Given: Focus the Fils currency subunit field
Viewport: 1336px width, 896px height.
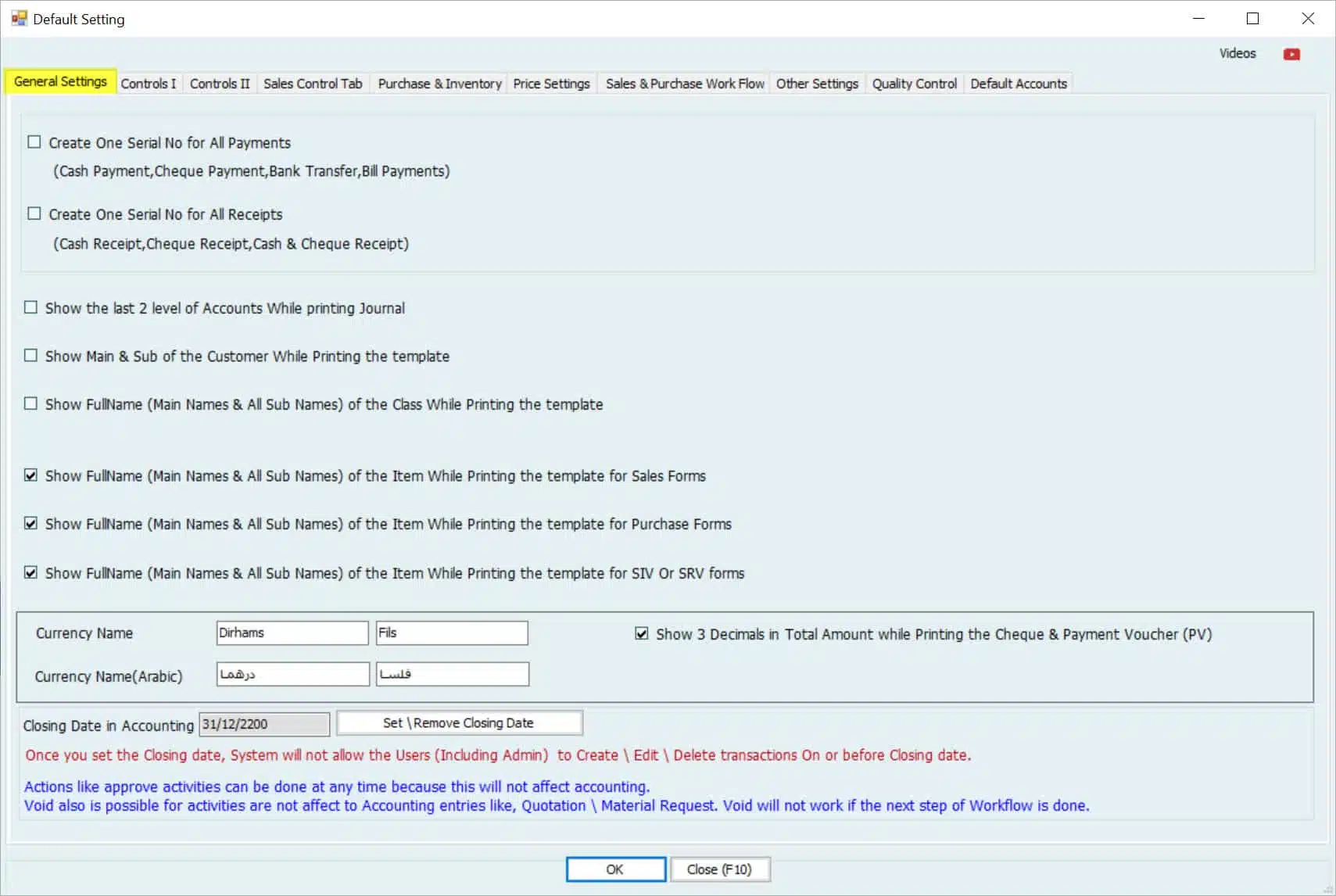Looking at the screenshot, I should [x=451, y=633].
